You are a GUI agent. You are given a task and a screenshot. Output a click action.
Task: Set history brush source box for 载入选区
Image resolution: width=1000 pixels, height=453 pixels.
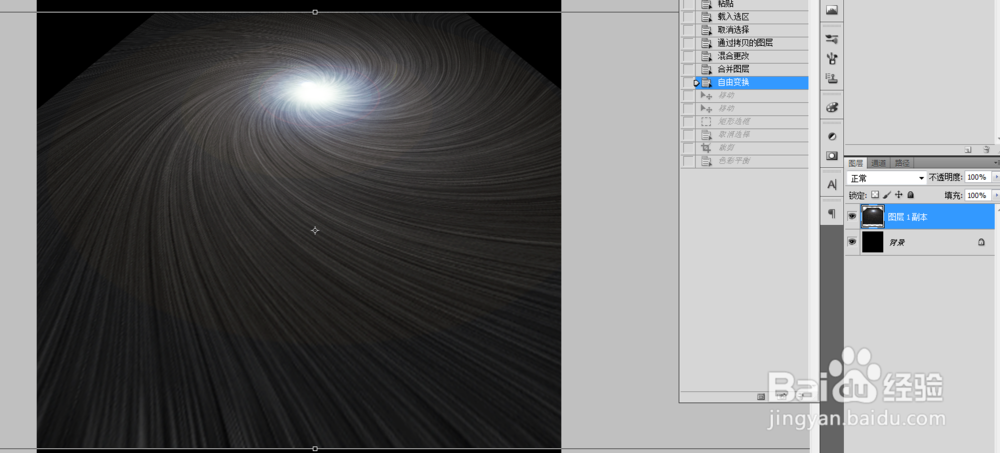click(688, 17)
